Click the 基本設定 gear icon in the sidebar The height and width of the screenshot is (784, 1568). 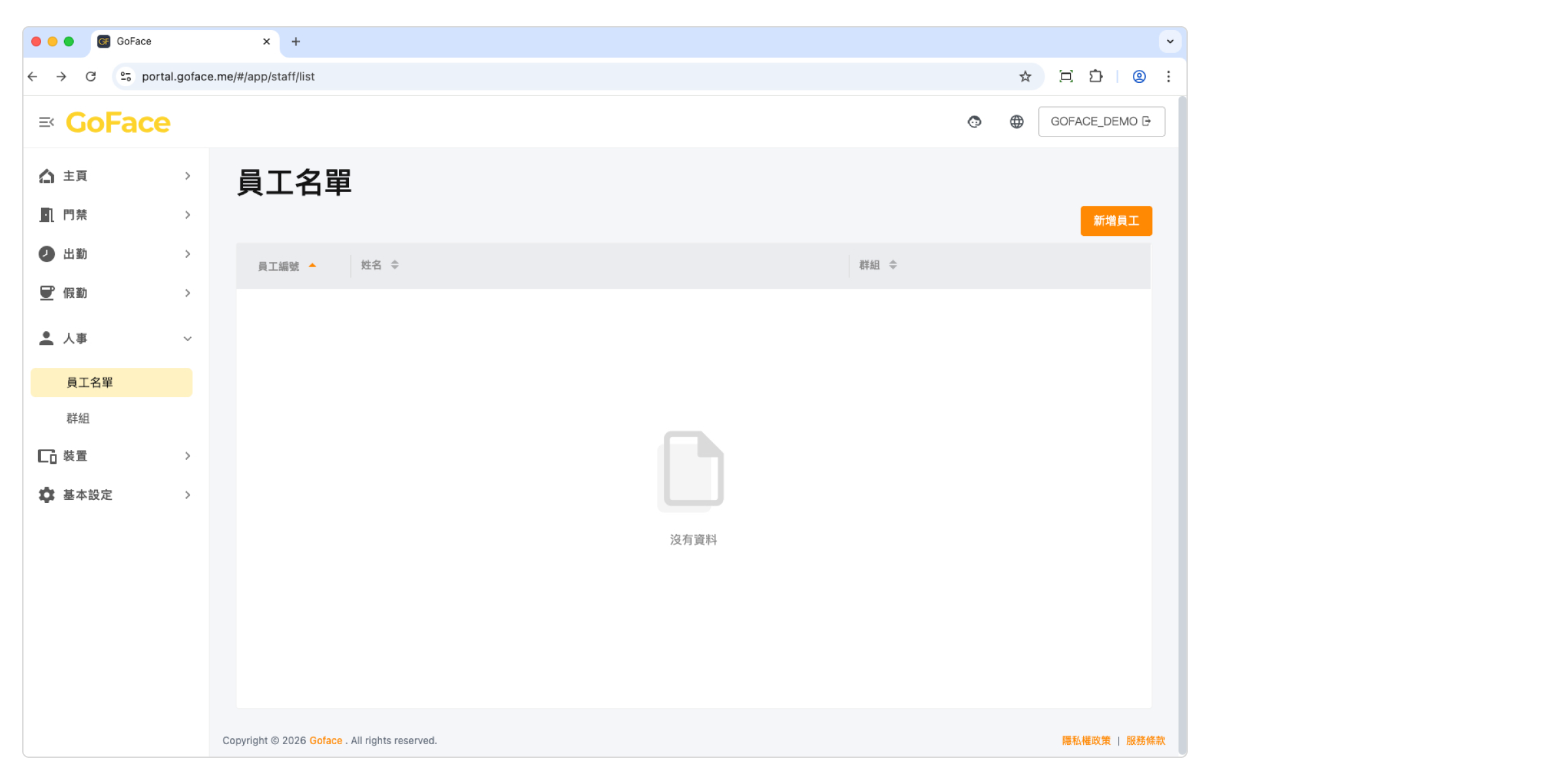46,495
